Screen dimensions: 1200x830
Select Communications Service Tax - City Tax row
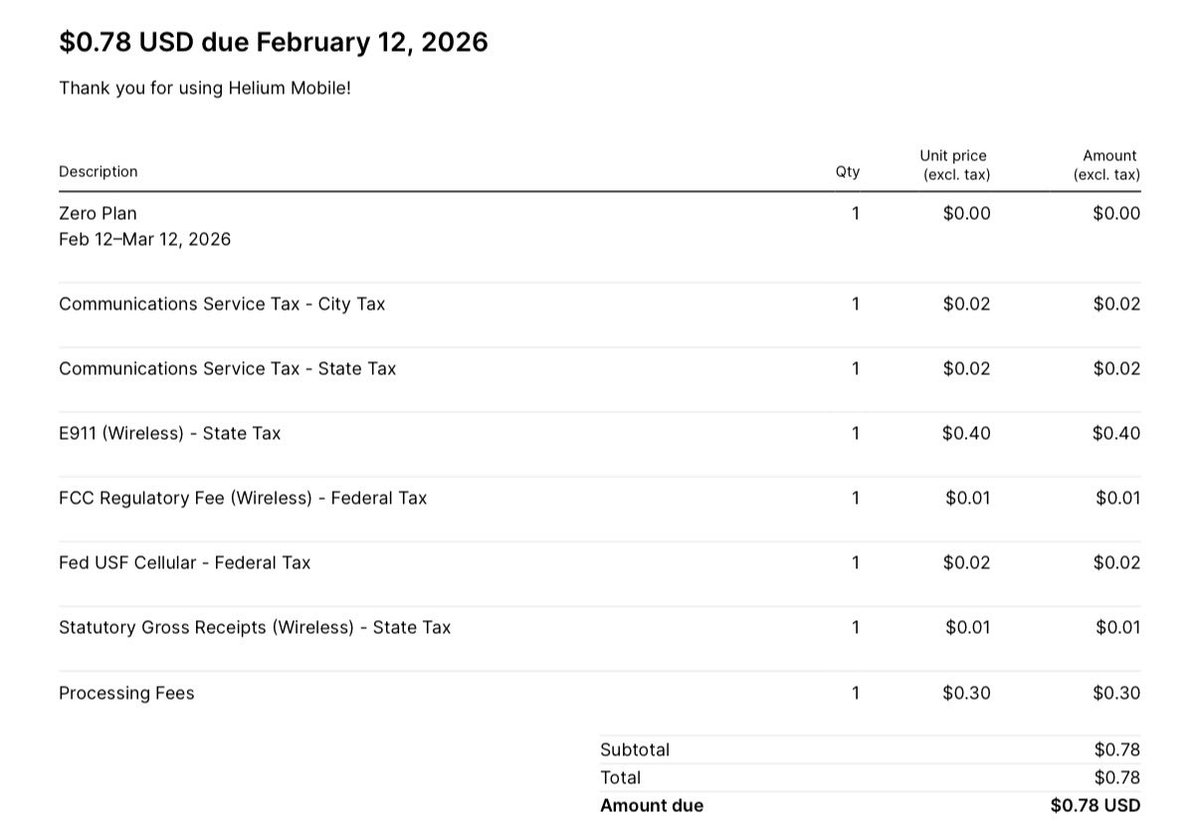[x=599, y=304]
